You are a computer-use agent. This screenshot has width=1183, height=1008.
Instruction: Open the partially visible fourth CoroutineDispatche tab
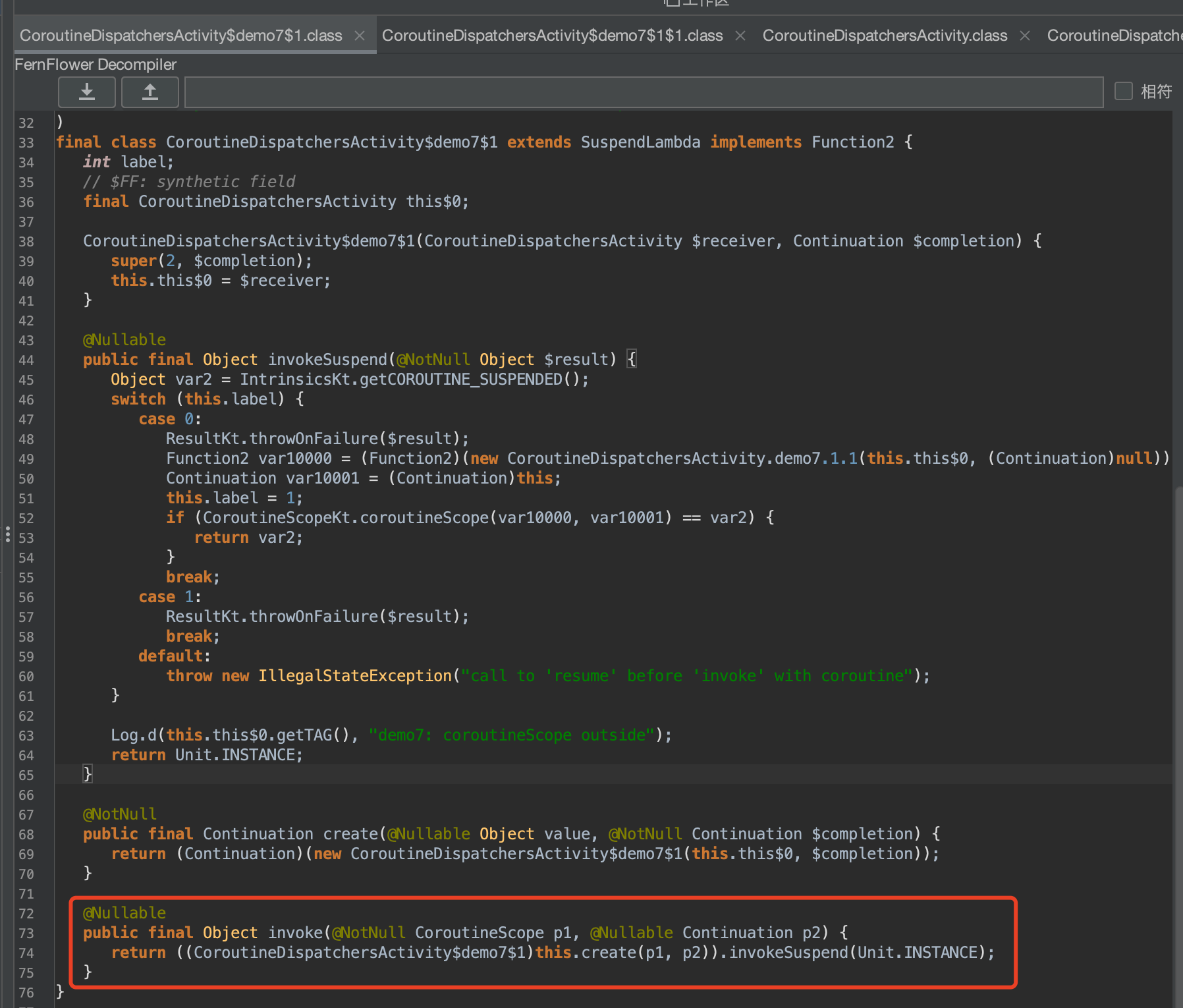pos(1113,36)
